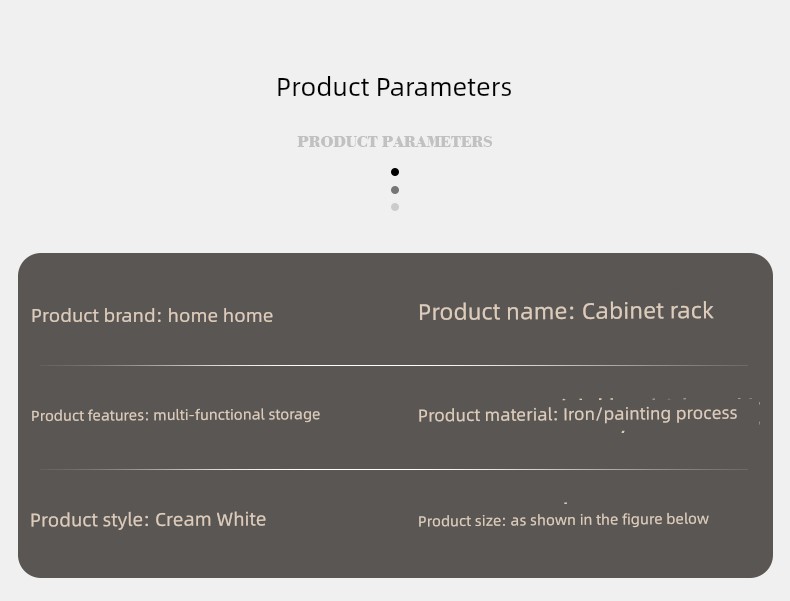Click "as shown in the figure below" text
This screenshot has width=790, height=601.
pyautogui.click(x=610, y=519)
